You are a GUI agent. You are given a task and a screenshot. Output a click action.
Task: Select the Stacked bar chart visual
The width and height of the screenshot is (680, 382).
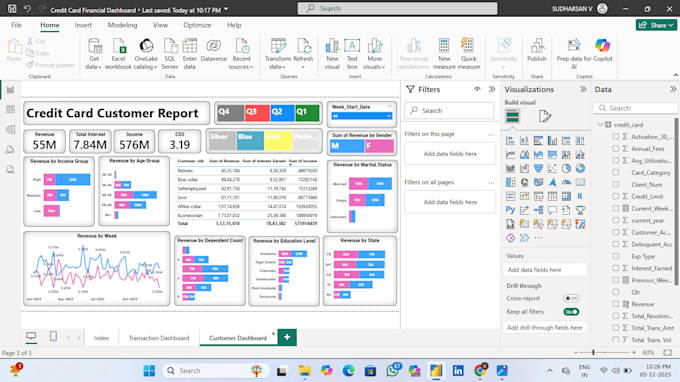510,140
